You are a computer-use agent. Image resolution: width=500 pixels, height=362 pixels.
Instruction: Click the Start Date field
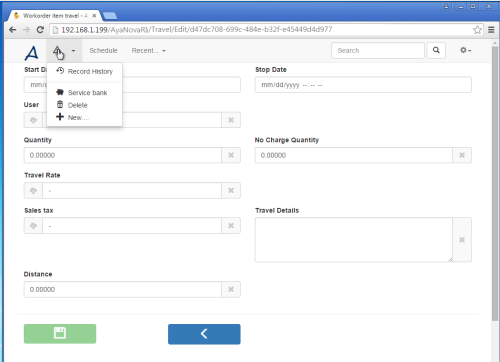click(x=132, y=85)
